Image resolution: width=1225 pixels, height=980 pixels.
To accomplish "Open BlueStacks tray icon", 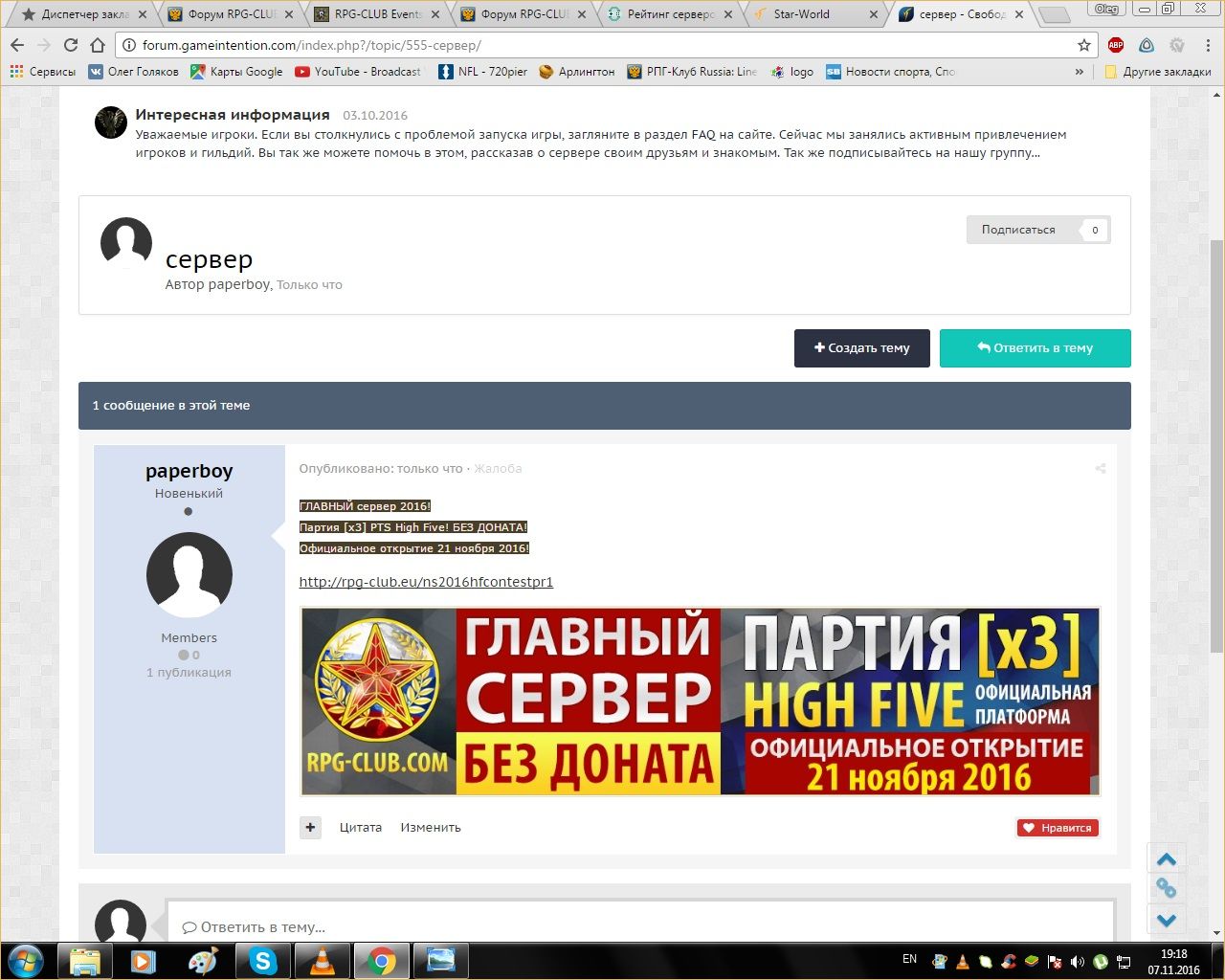I will pyautogui.click(x=1032, y=962).
